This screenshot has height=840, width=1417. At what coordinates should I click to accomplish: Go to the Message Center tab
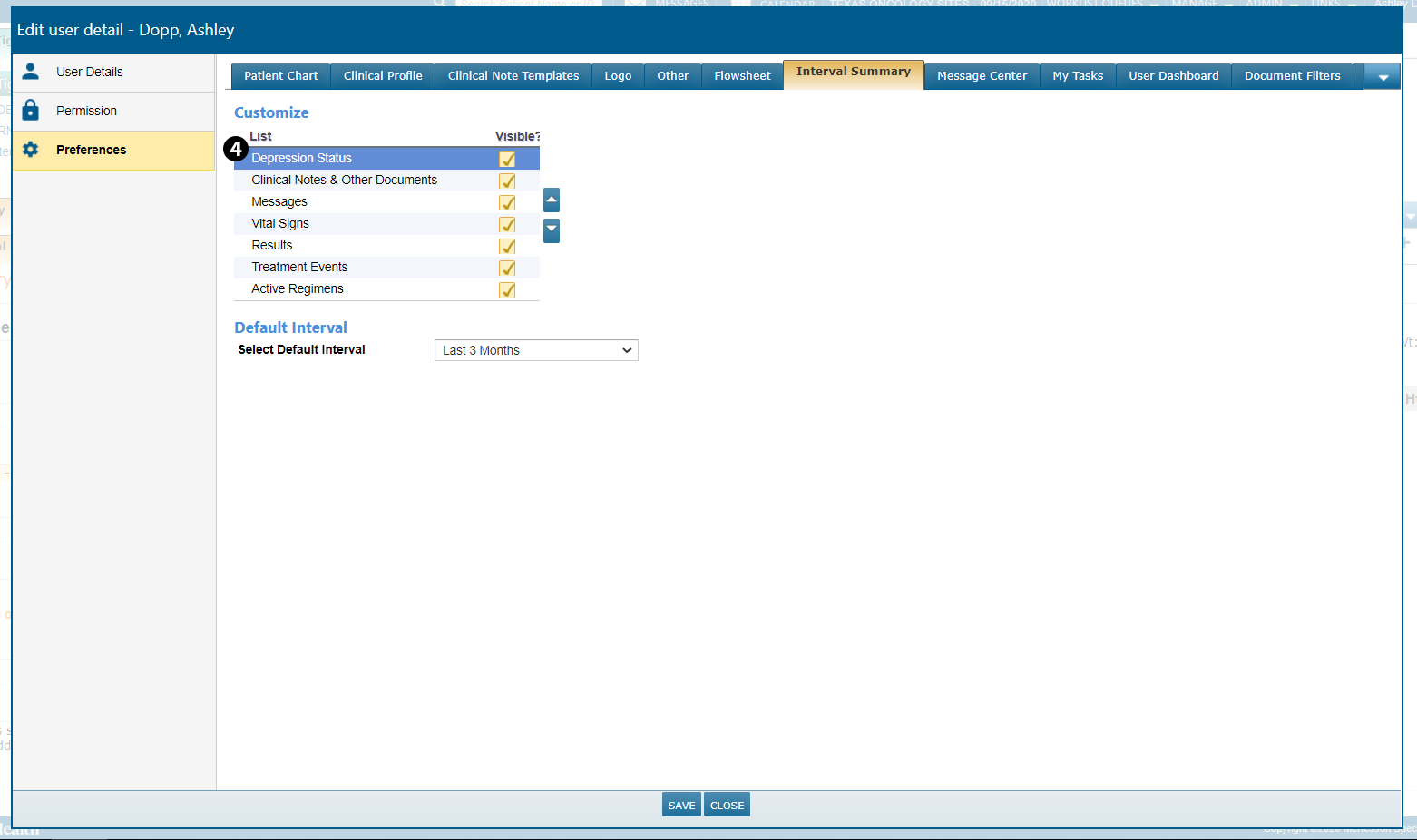(x=982, y=76)
